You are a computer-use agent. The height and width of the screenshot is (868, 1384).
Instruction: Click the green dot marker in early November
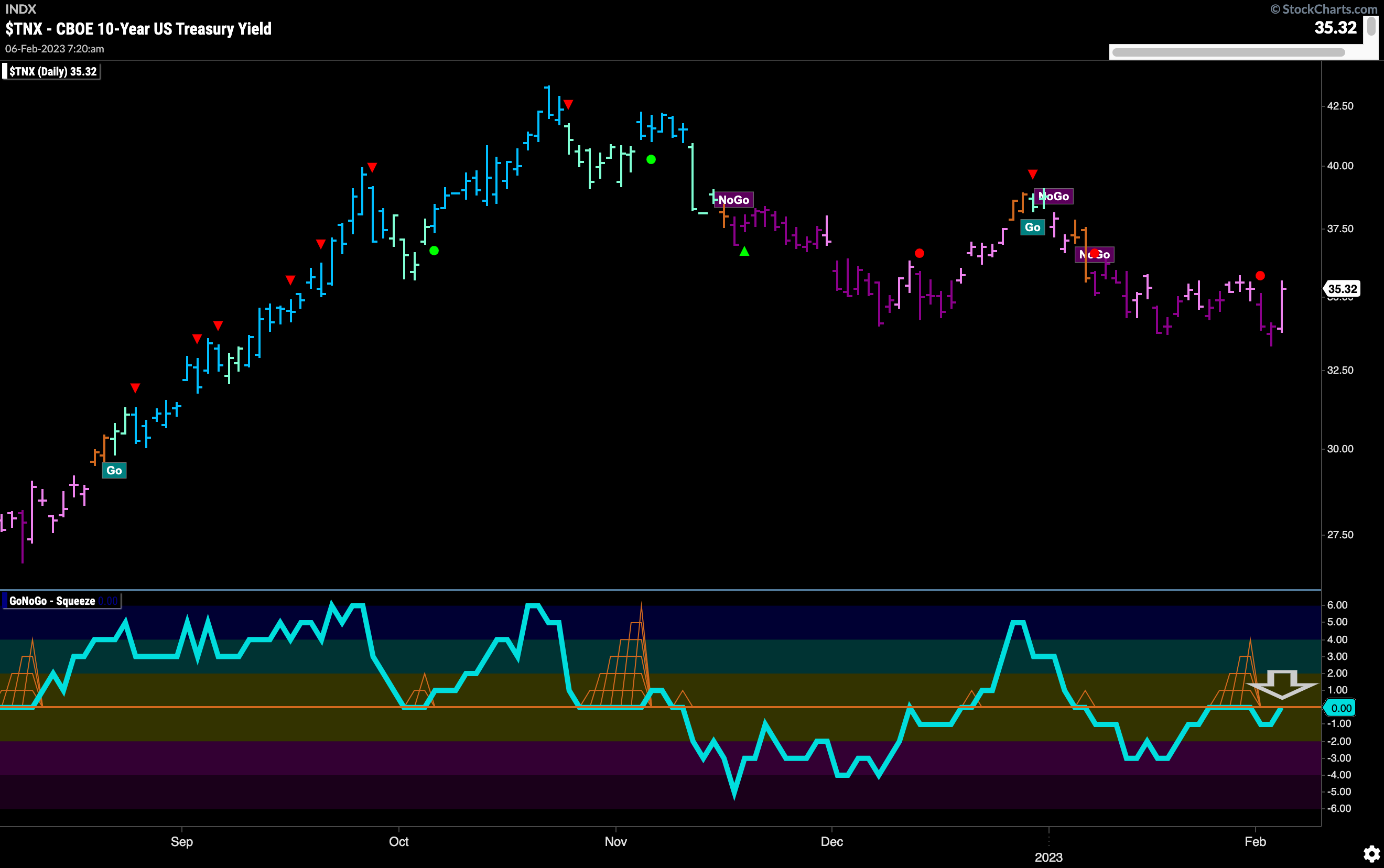(x=651, y=159)
